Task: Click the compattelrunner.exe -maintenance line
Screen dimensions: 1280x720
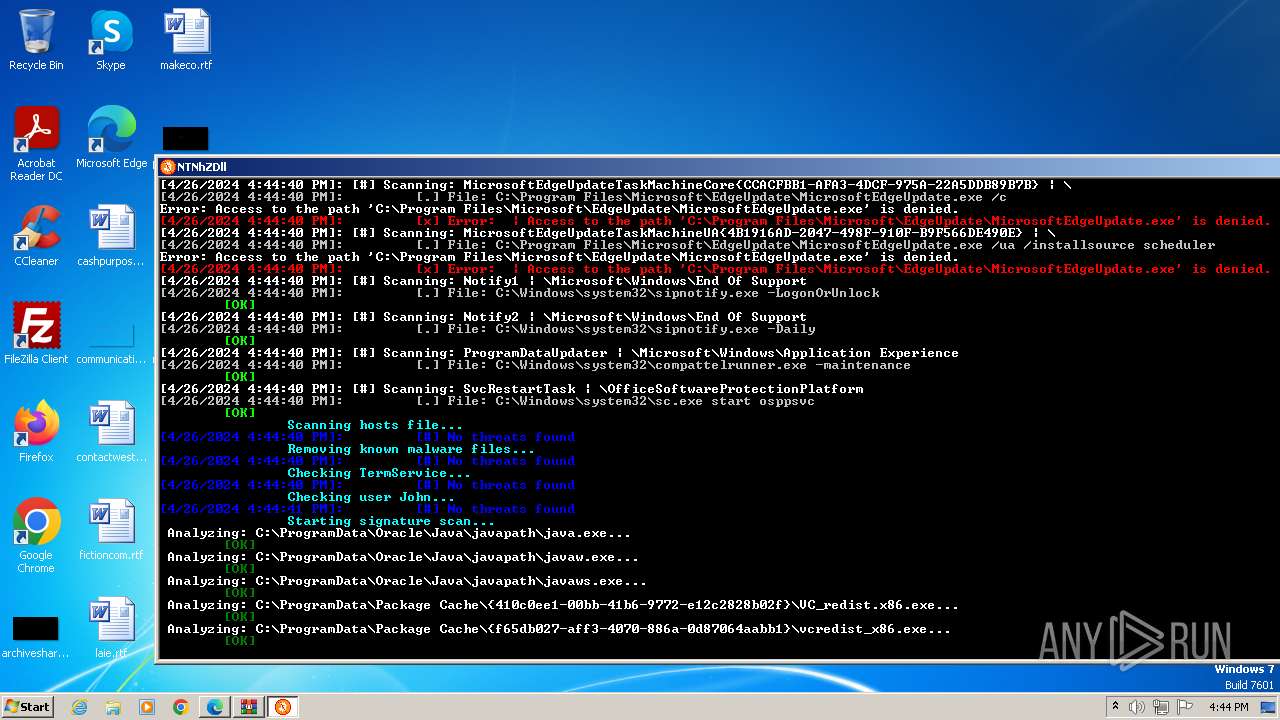Action: [x=536, y=365]
